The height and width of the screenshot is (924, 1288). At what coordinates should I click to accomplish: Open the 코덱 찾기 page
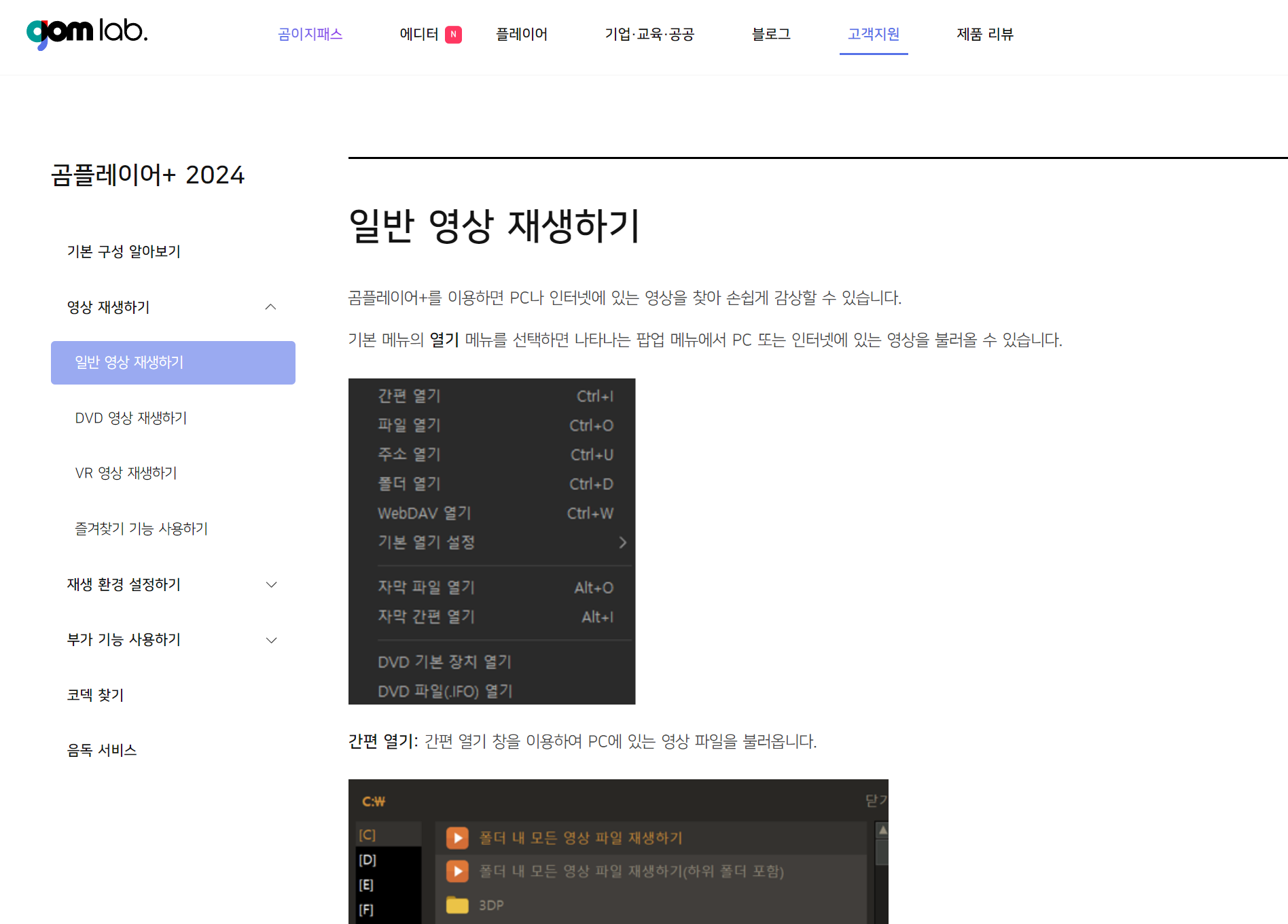pyautogui.click(x=95, y=695)
